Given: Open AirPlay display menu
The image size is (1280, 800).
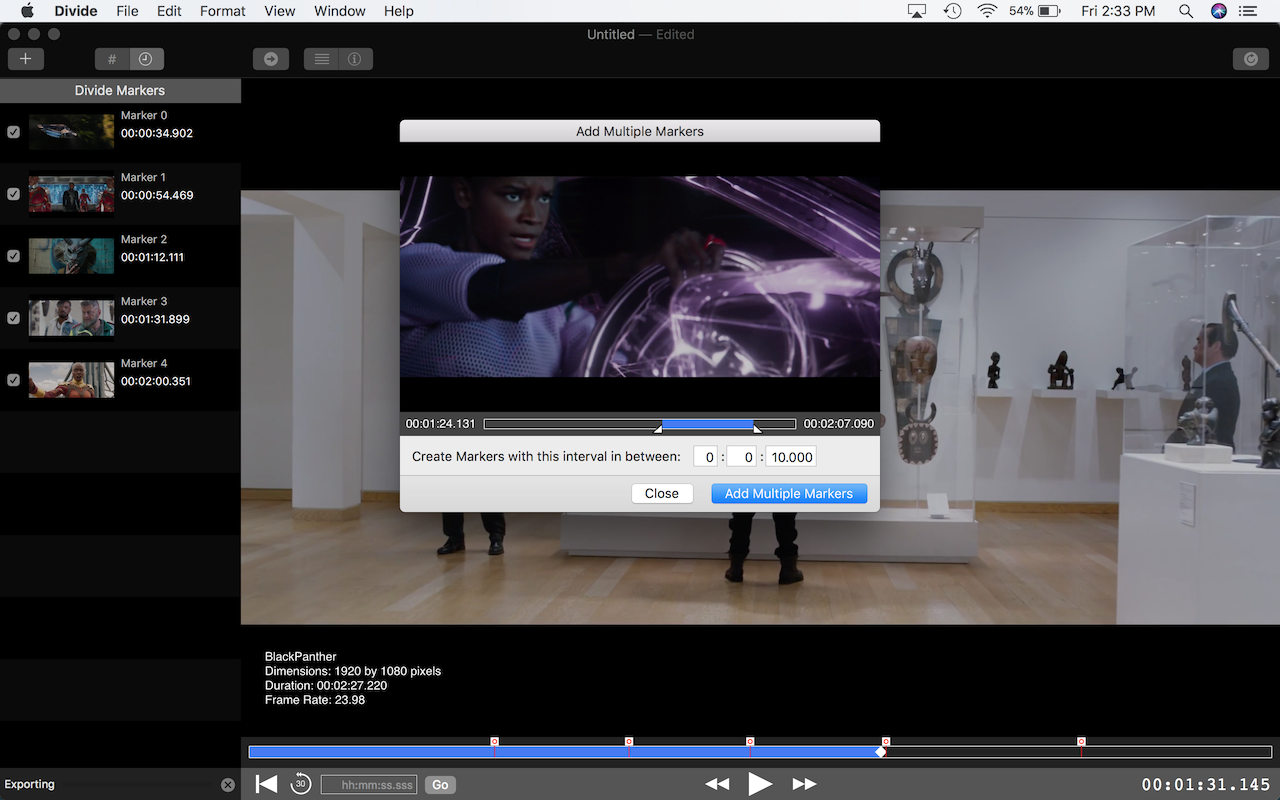Looking at the screenshot, I should coord(917,11).
